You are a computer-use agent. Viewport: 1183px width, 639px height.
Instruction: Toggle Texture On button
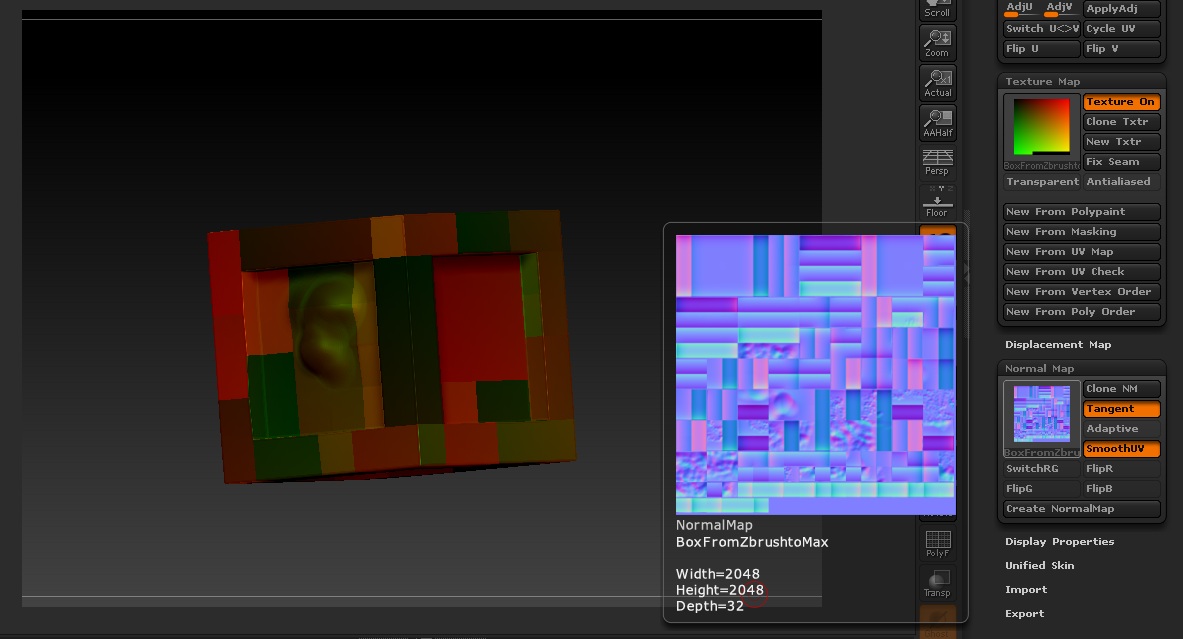pyautogui.click(x=1121, y=102)
